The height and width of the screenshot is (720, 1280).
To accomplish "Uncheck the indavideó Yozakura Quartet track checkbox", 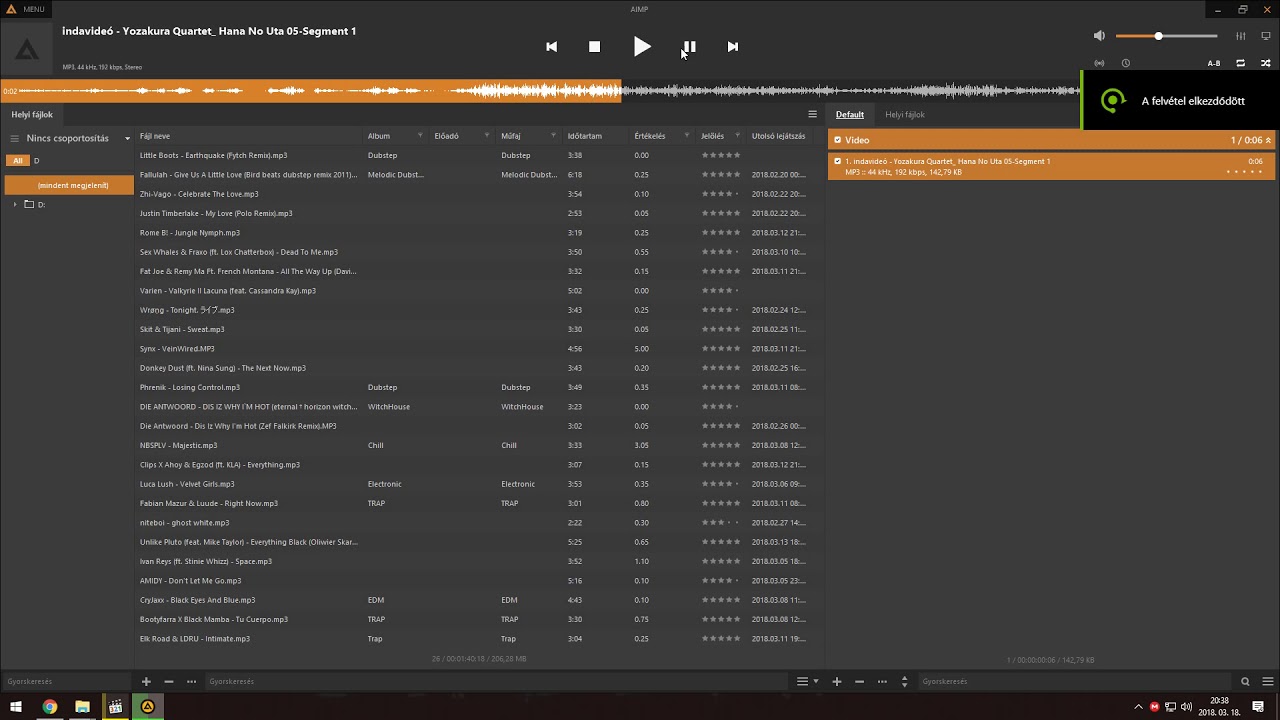I will tap(838, 161).
